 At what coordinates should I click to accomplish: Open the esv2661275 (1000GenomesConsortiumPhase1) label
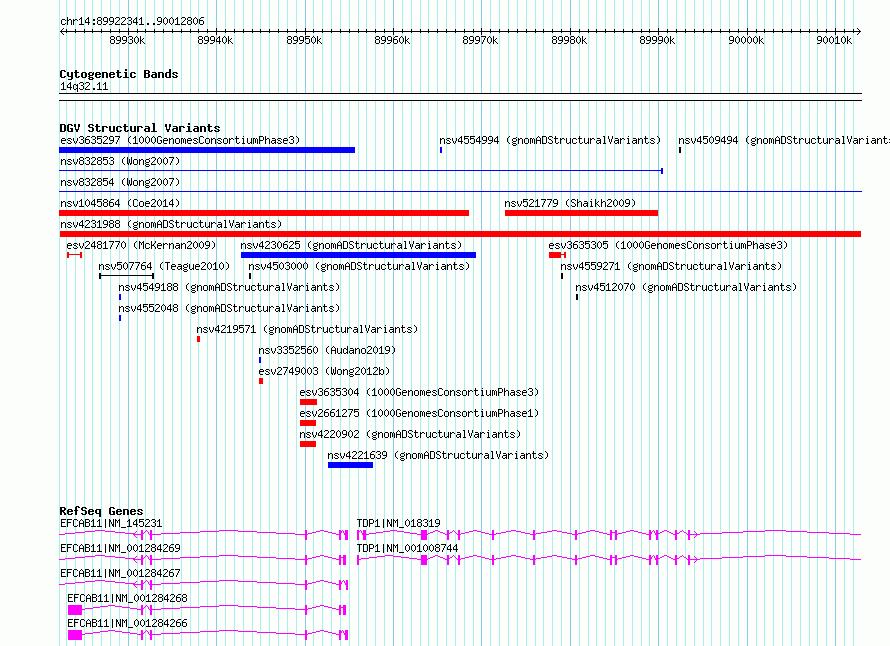point(419,413)
